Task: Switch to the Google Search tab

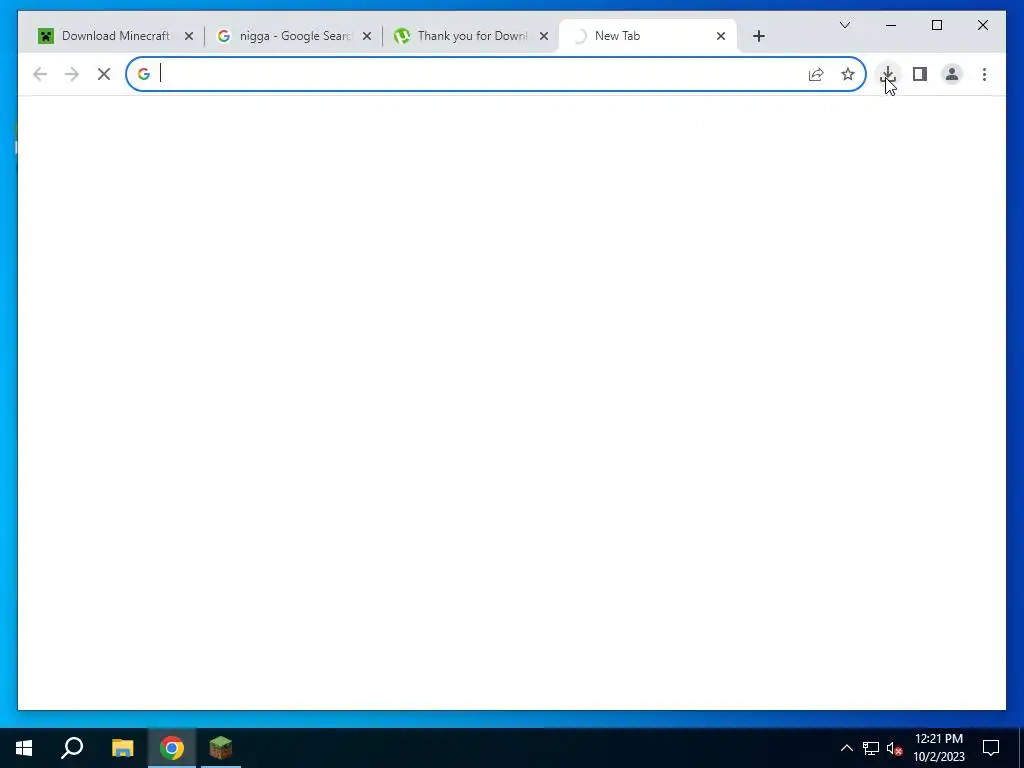Action: click(293, 36)
